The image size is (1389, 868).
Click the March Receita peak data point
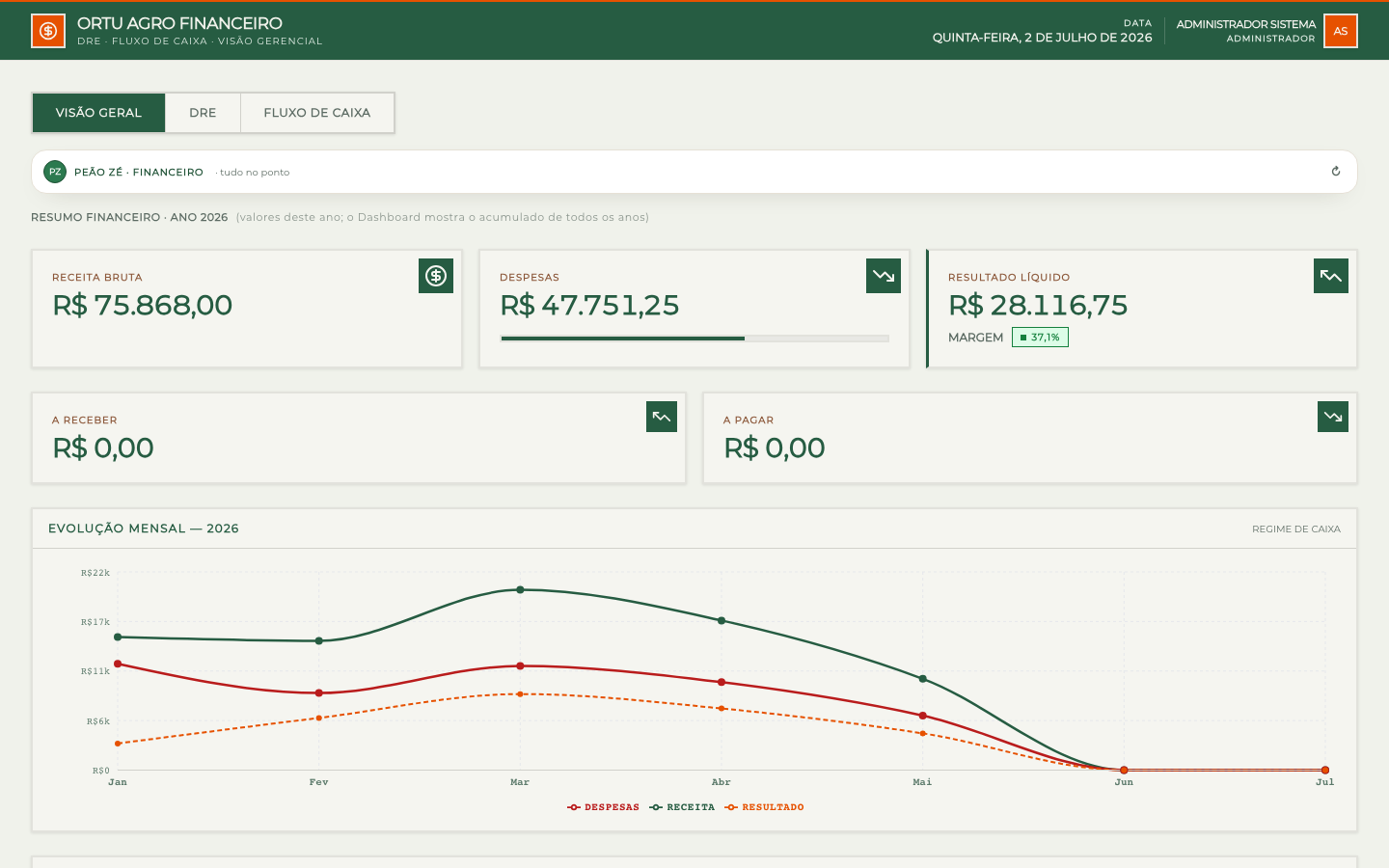point(520,589)
